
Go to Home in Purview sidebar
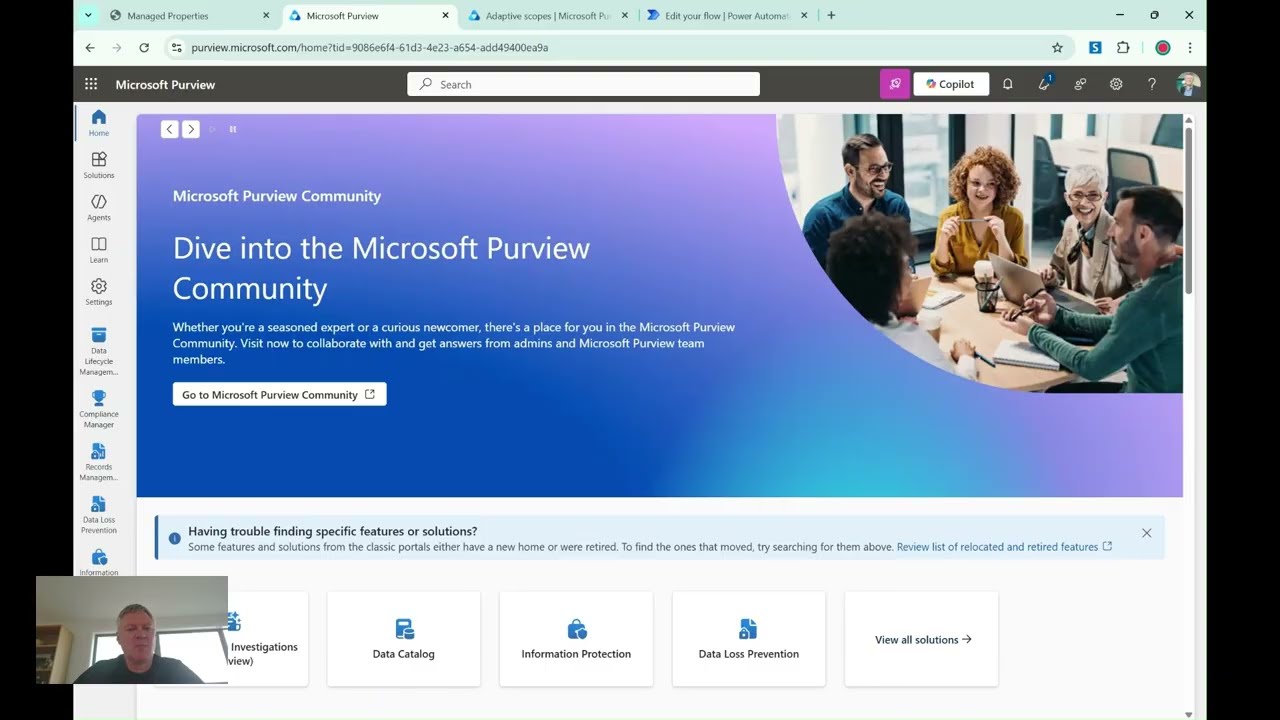point(99,123)
